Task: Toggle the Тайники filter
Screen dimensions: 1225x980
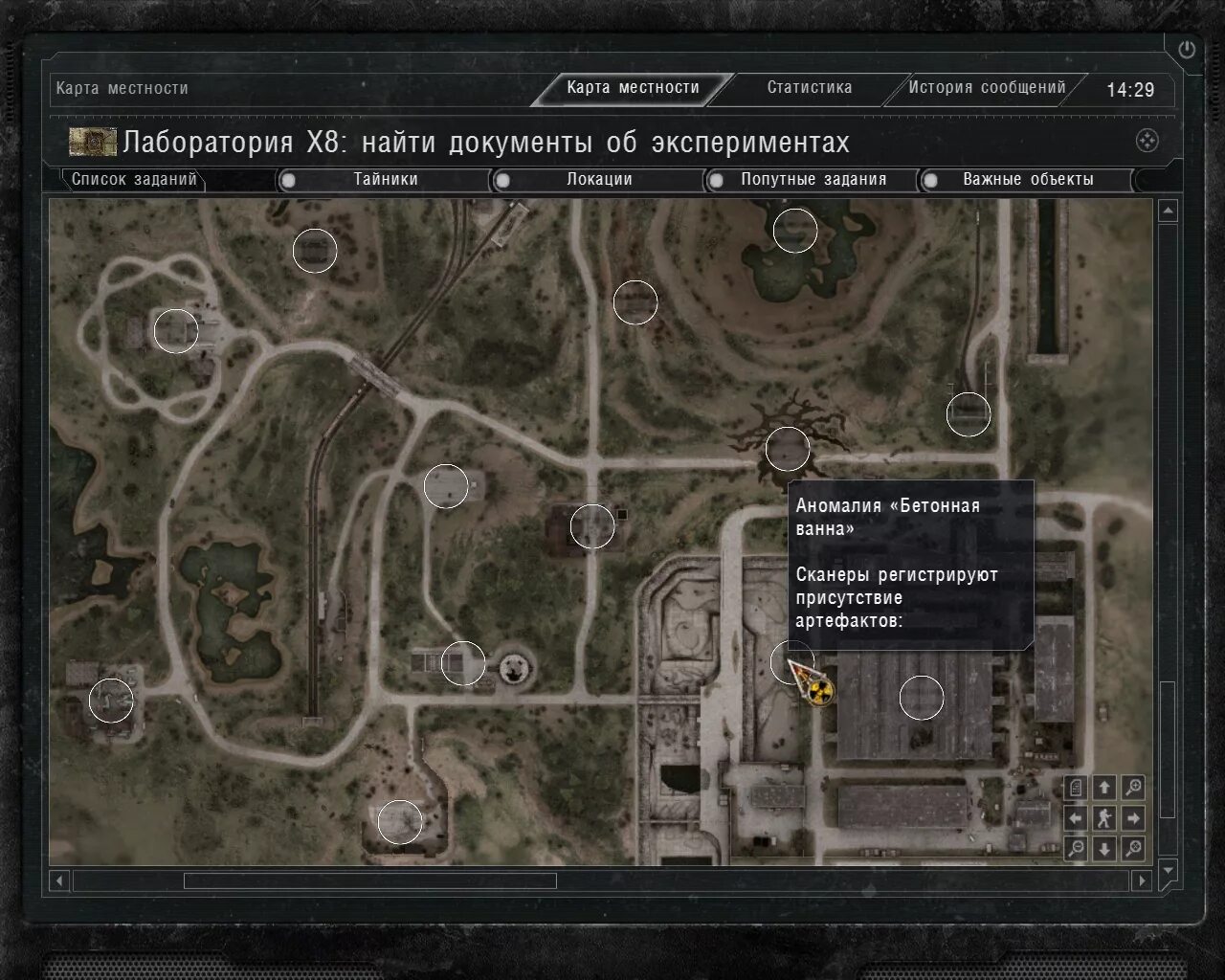Action: point(385,179)
